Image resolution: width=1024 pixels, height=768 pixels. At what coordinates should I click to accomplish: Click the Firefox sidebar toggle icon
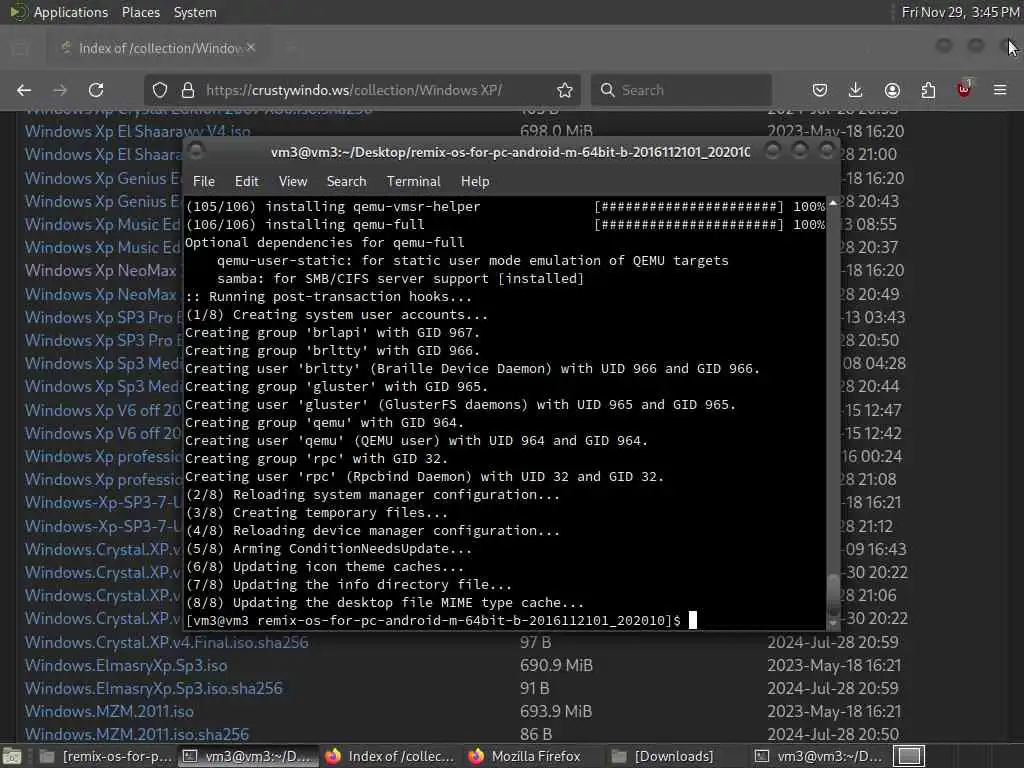click(20, 48)
